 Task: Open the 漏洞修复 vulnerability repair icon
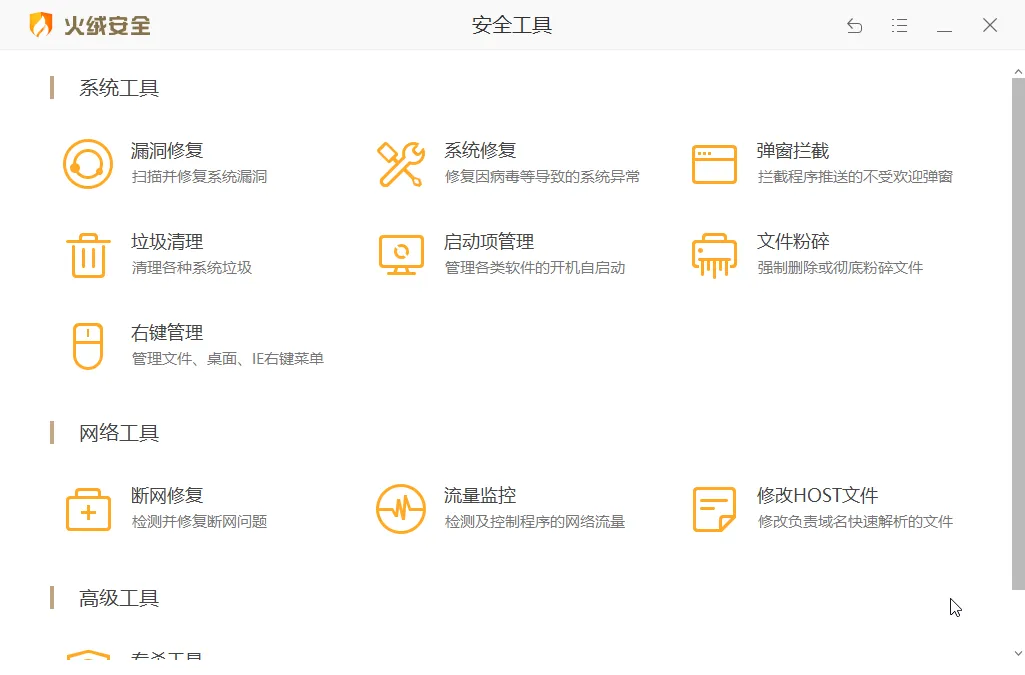[88, 164]
